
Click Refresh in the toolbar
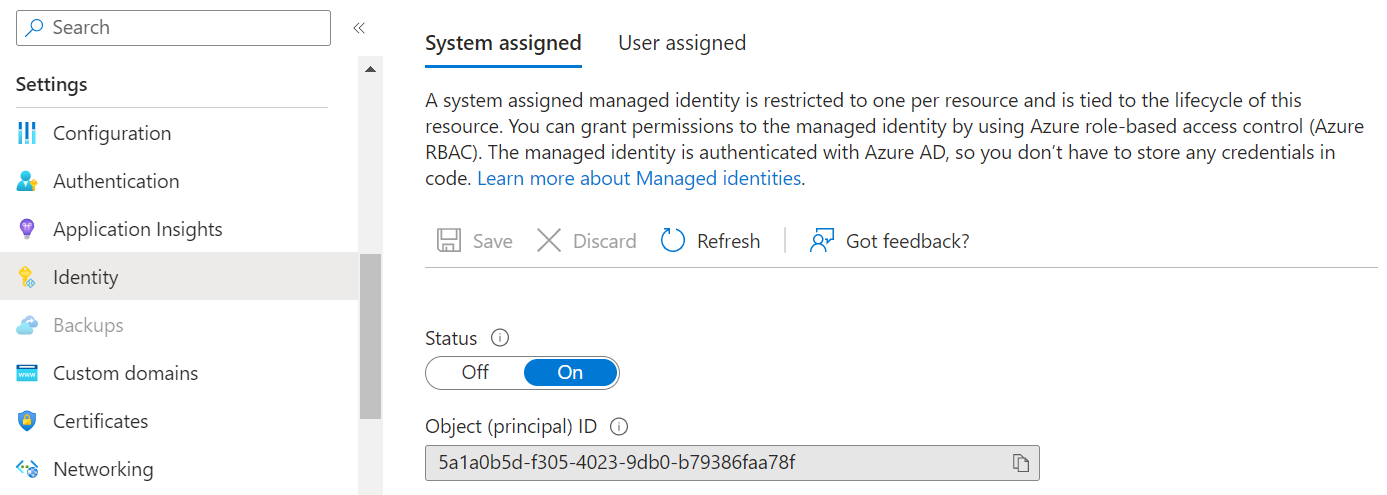click(710, 241)
